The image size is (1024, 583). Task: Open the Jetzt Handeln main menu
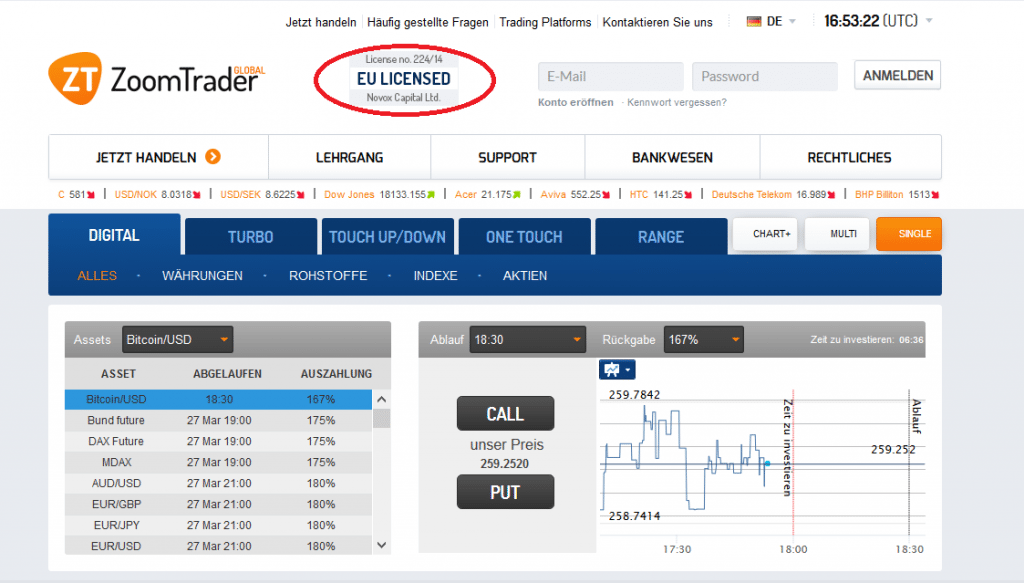(158, 157)
